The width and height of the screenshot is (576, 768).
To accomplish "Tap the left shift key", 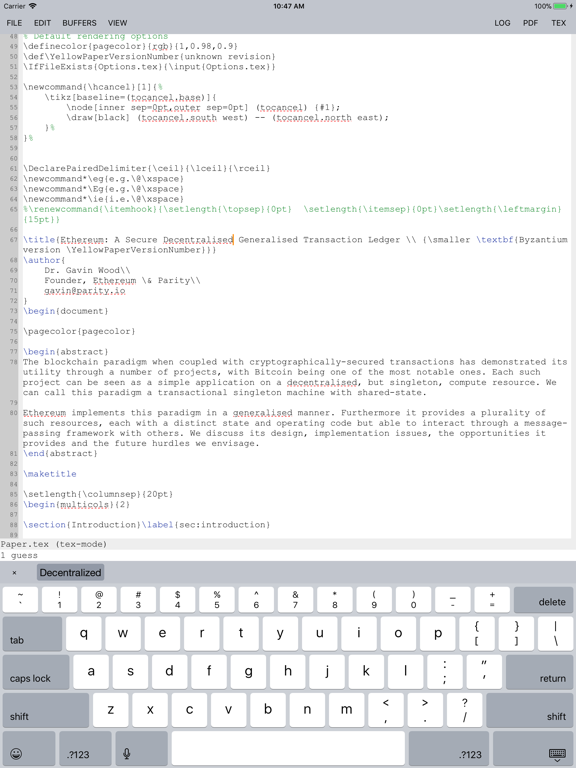I will [x=46, y=710].
